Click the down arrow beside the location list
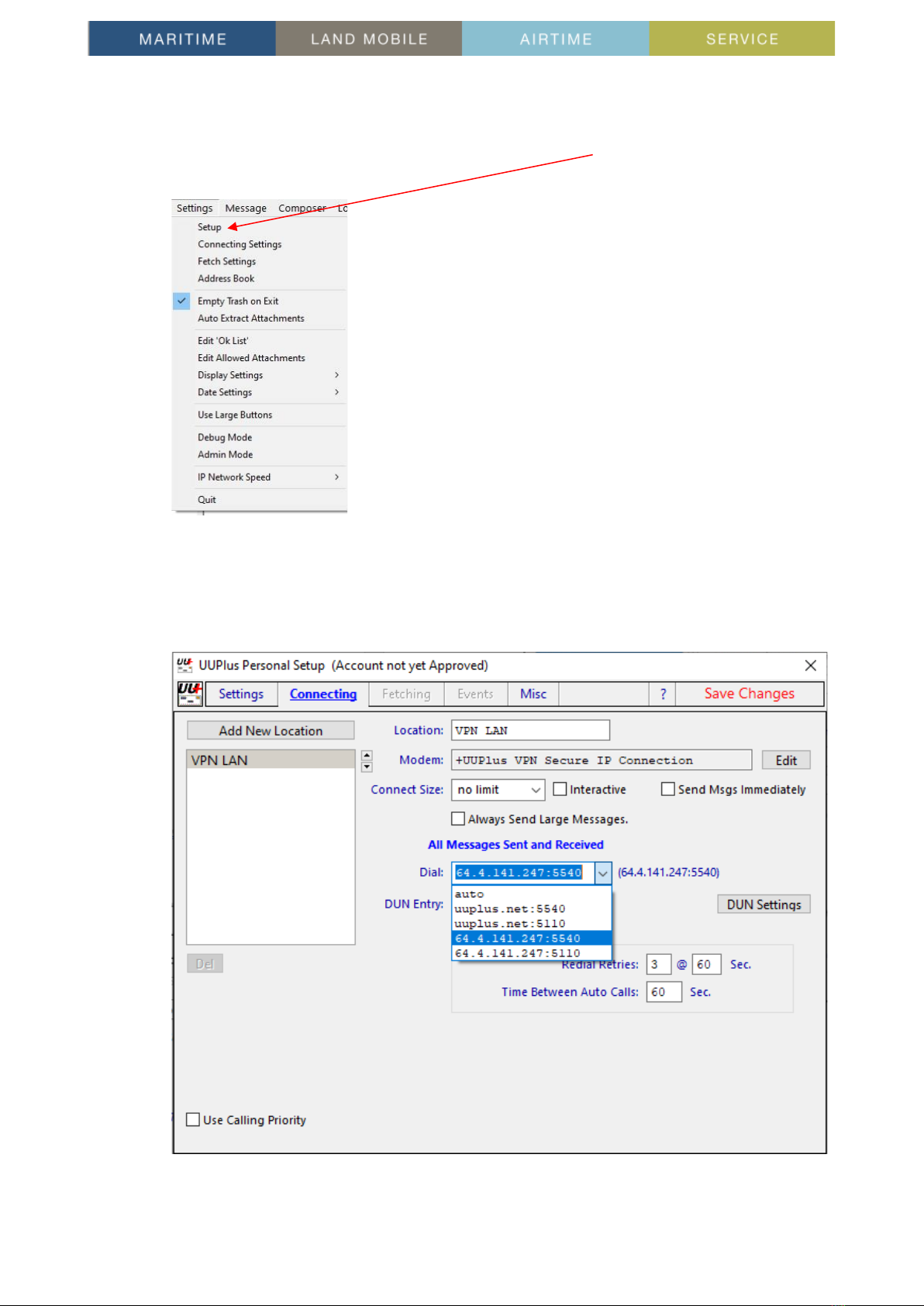Screen dimensions: 924x1306 [367, 767]
